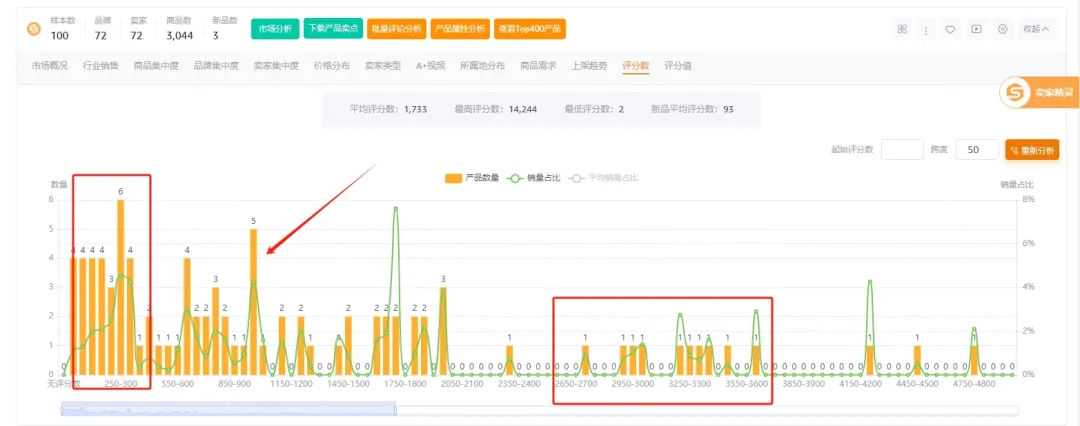The height and width of the screenshot is (426, 1080).
Task: Click the 新品数 3 value
Action: [216, 35]
